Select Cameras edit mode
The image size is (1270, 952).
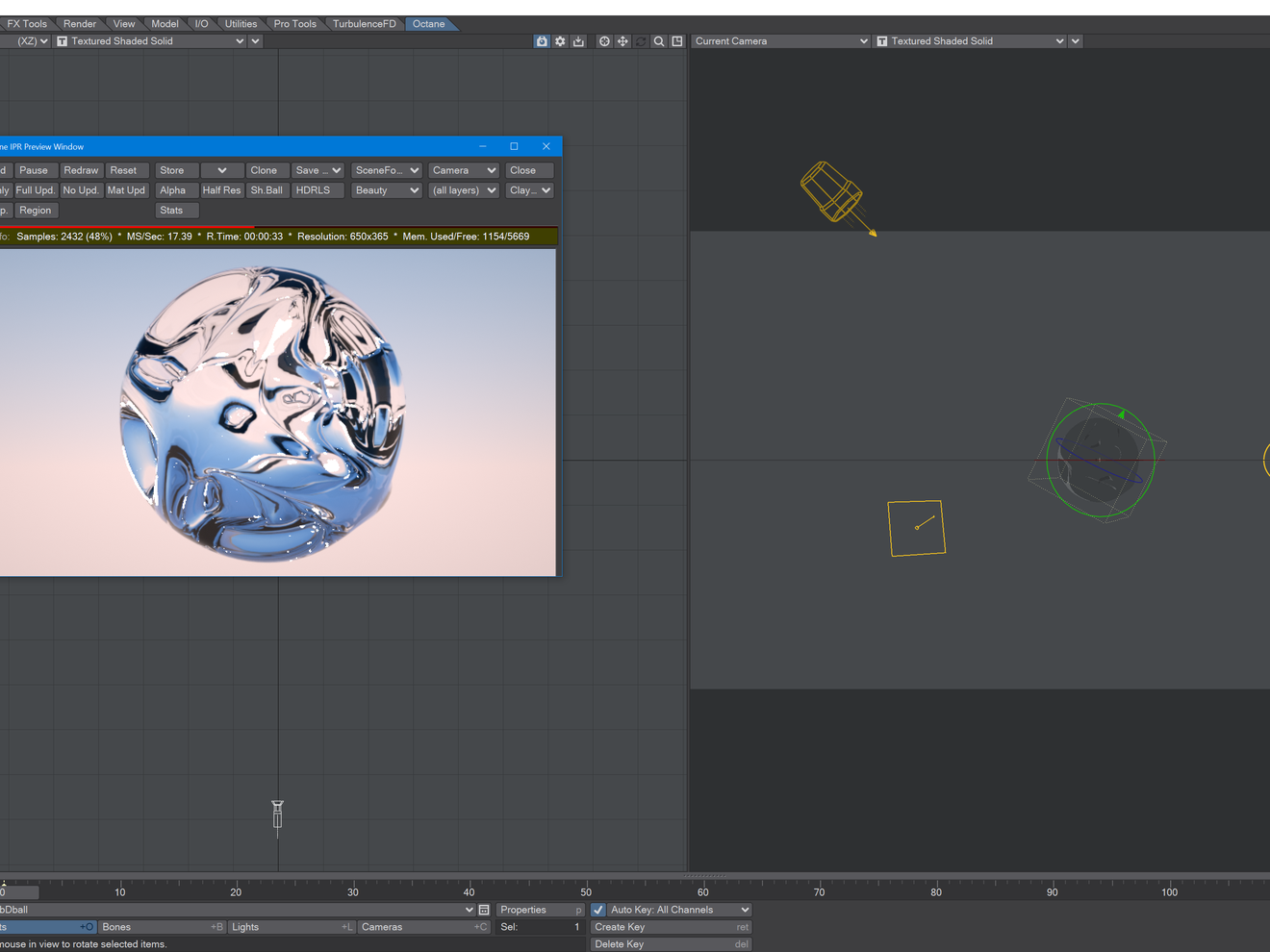point(423,927)
